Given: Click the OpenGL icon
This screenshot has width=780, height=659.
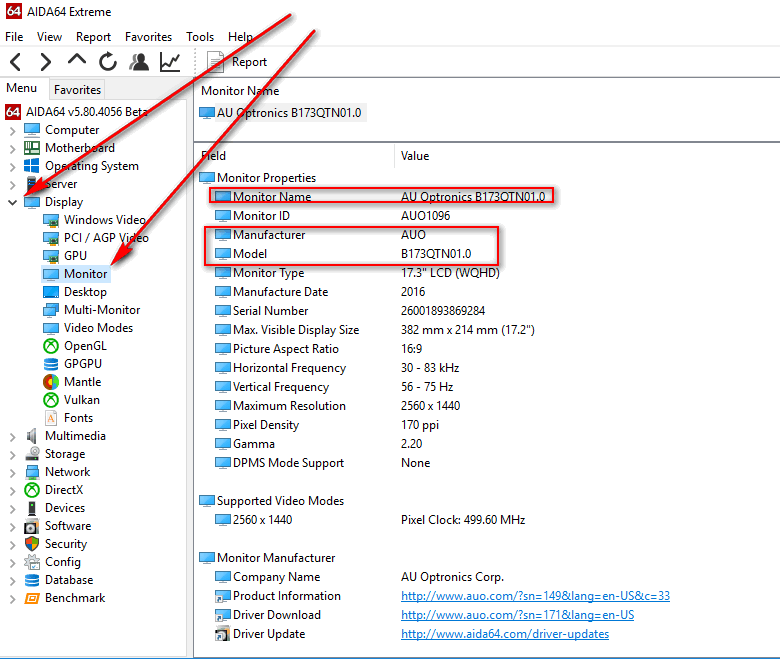Looking at the screenshot, I should (x=51, y=346).
